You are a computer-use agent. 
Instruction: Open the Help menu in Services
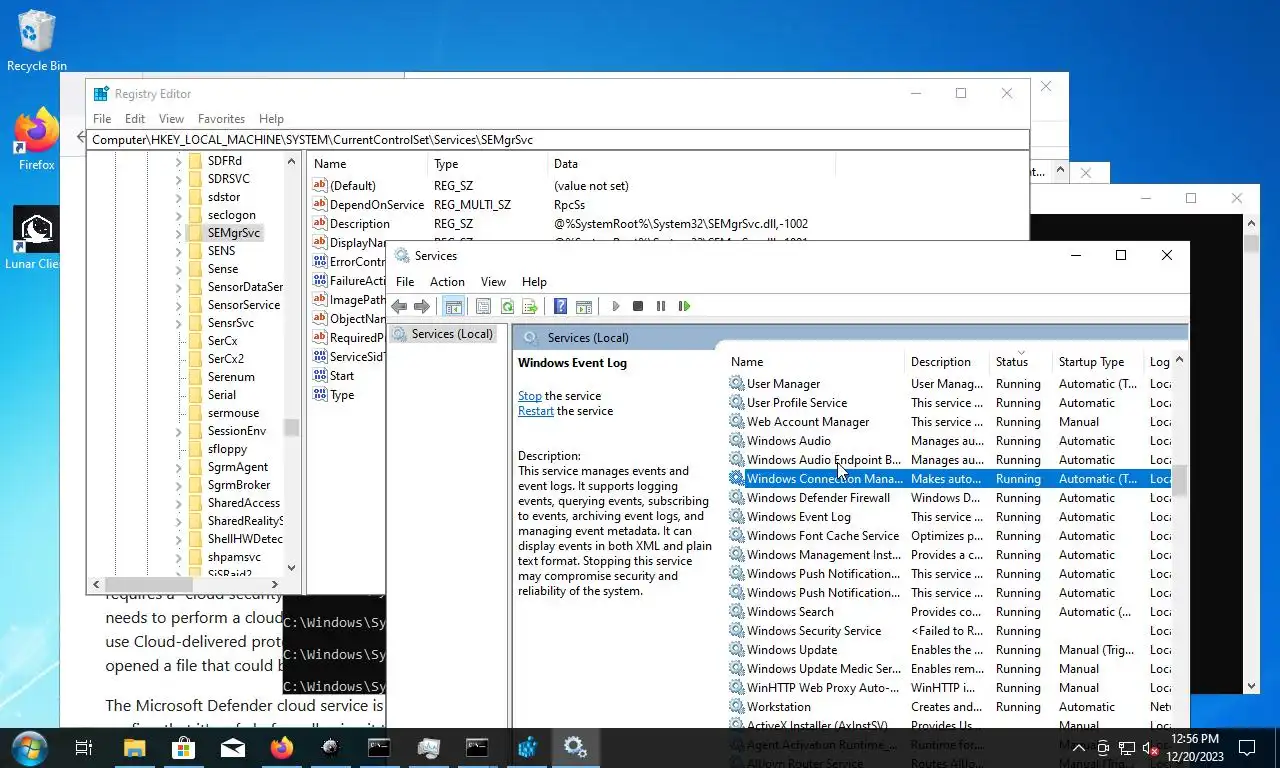point(534,282)
